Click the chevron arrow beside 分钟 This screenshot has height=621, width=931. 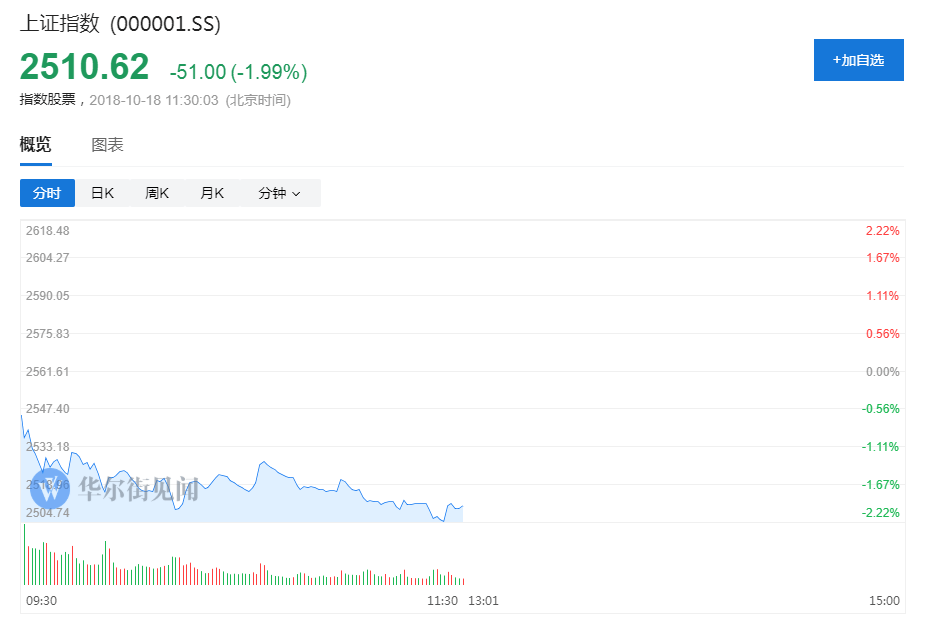tap(296, 194)
